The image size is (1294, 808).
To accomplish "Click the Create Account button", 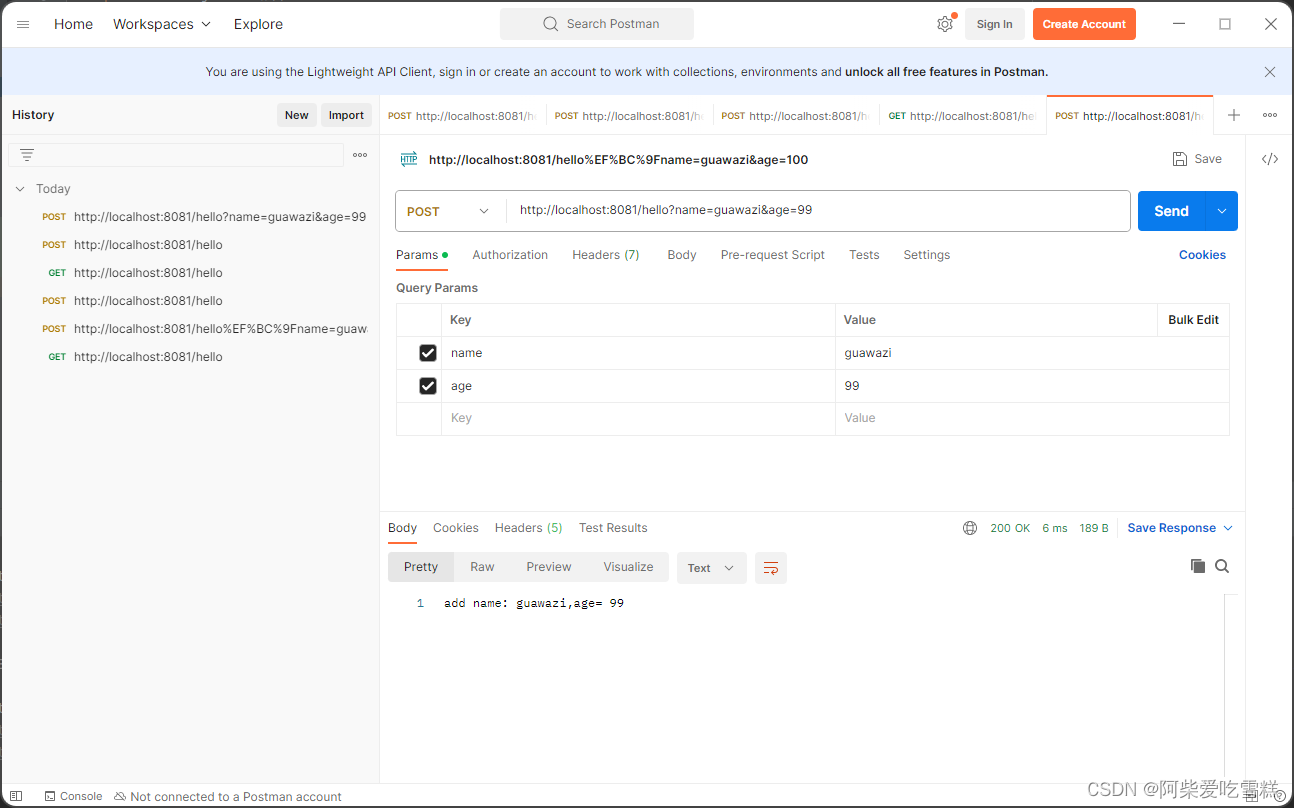I will 1084,23.
